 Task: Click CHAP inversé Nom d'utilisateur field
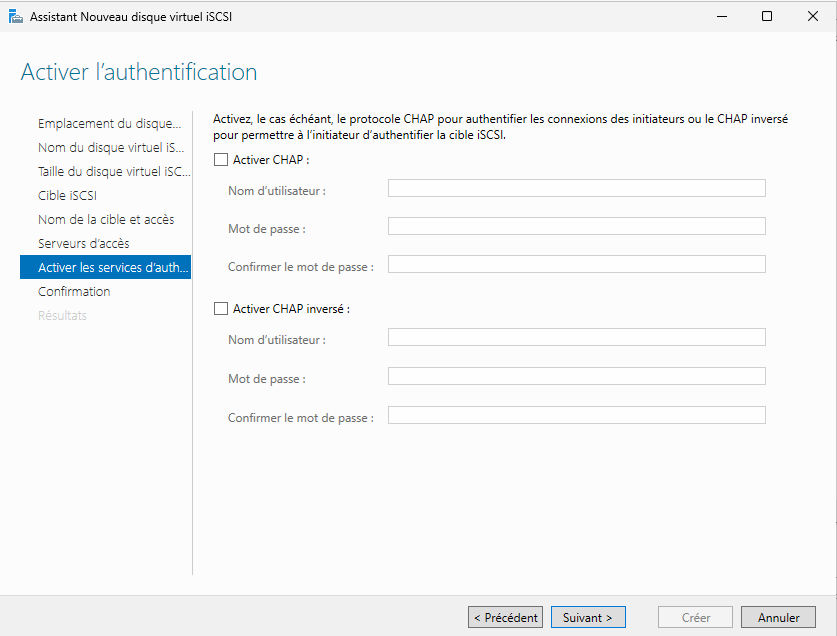pyautogui.click(x=576, y=337)
